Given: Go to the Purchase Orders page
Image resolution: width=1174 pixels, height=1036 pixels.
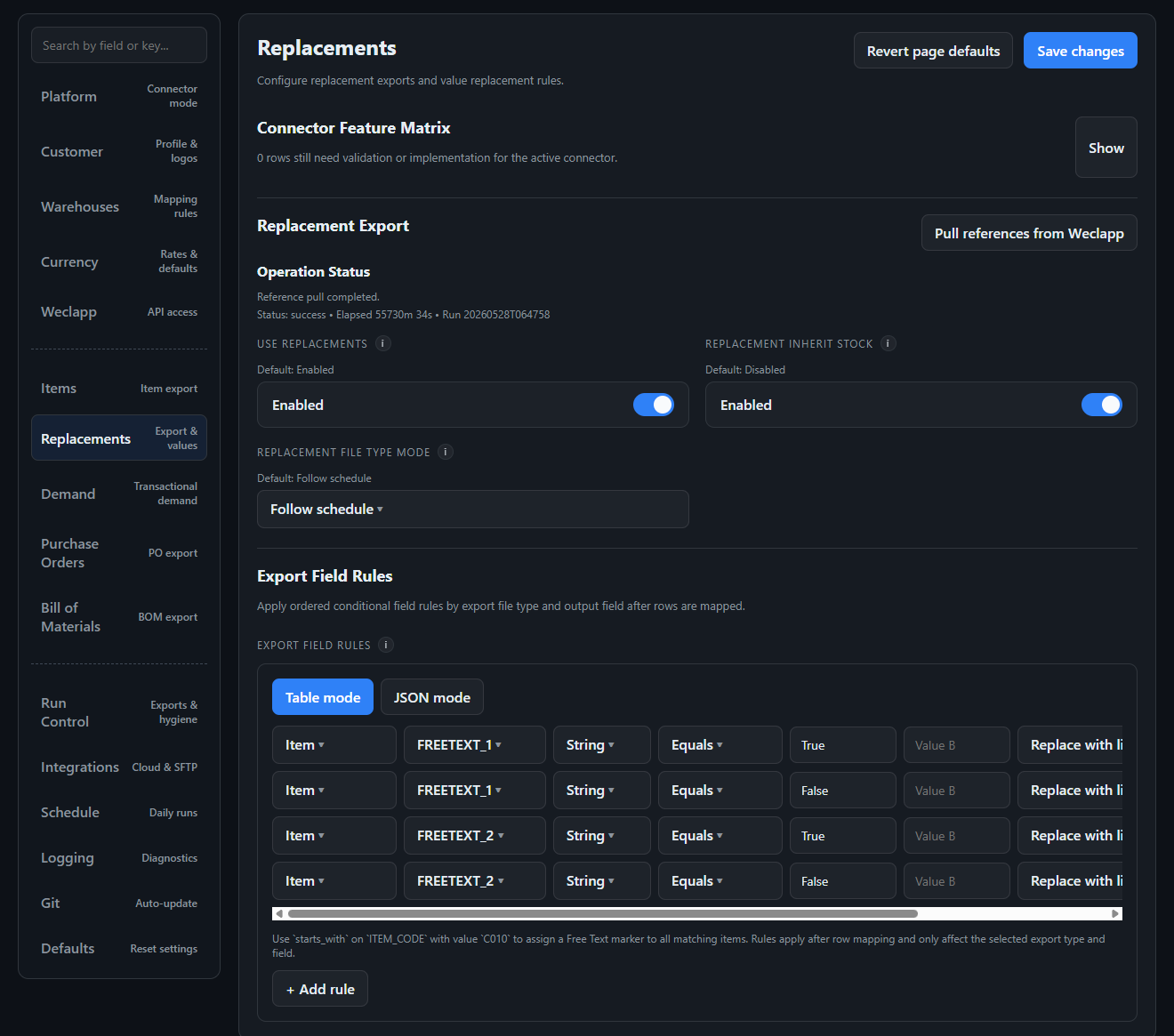Looking at the screenshot, I should coord(119,553).
